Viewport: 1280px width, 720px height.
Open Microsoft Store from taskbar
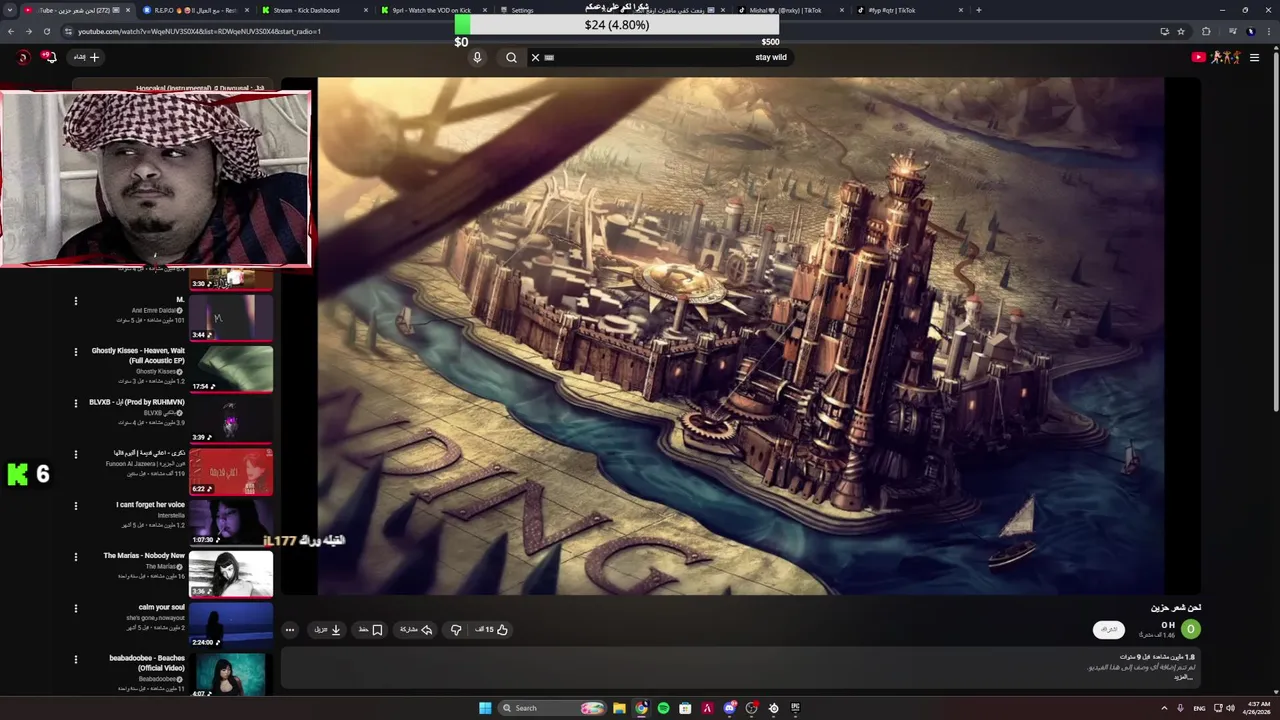[685, 708]
